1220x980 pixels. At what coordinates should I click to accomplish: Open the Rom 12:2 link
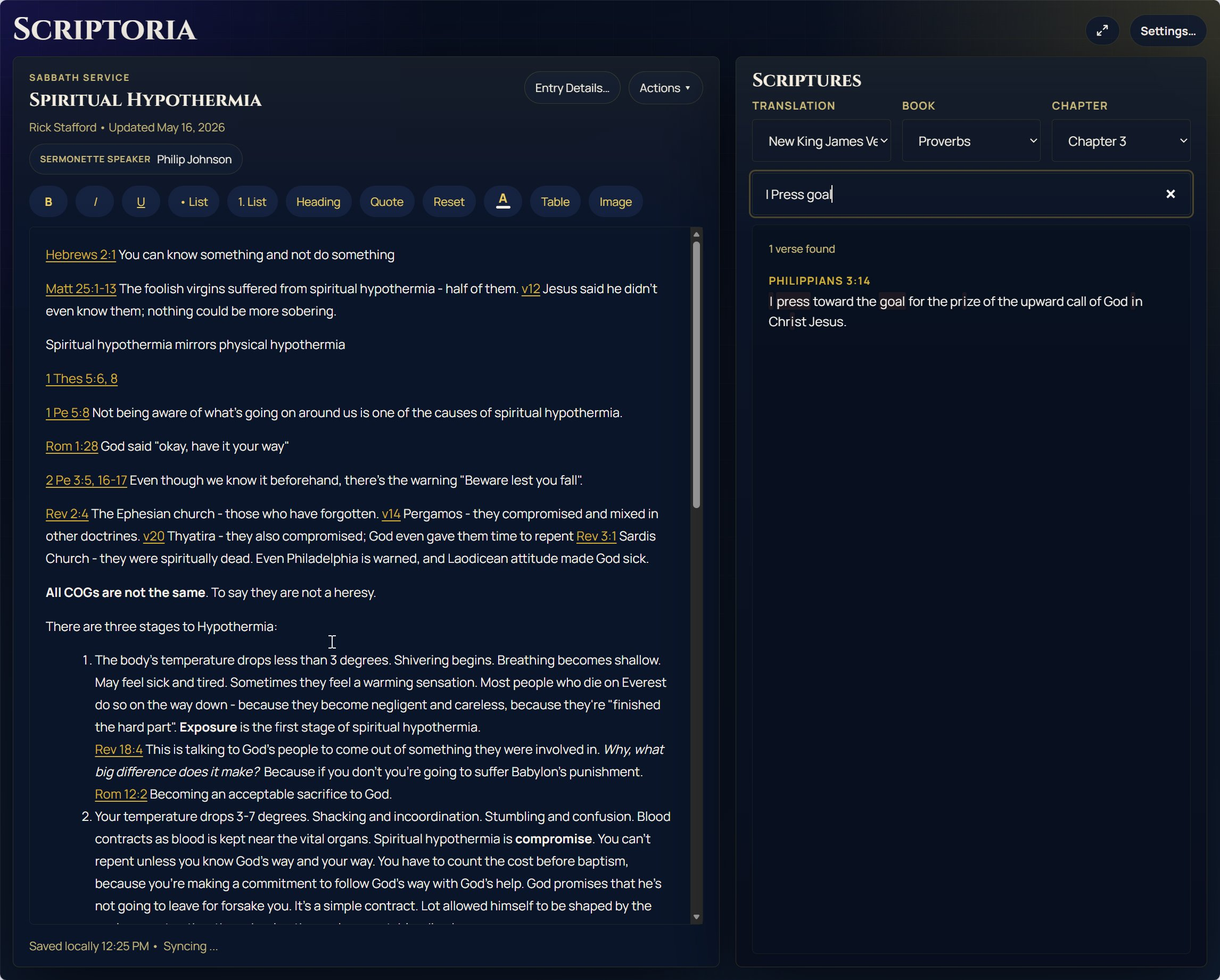pyautogui.click(x=121, y=794)
